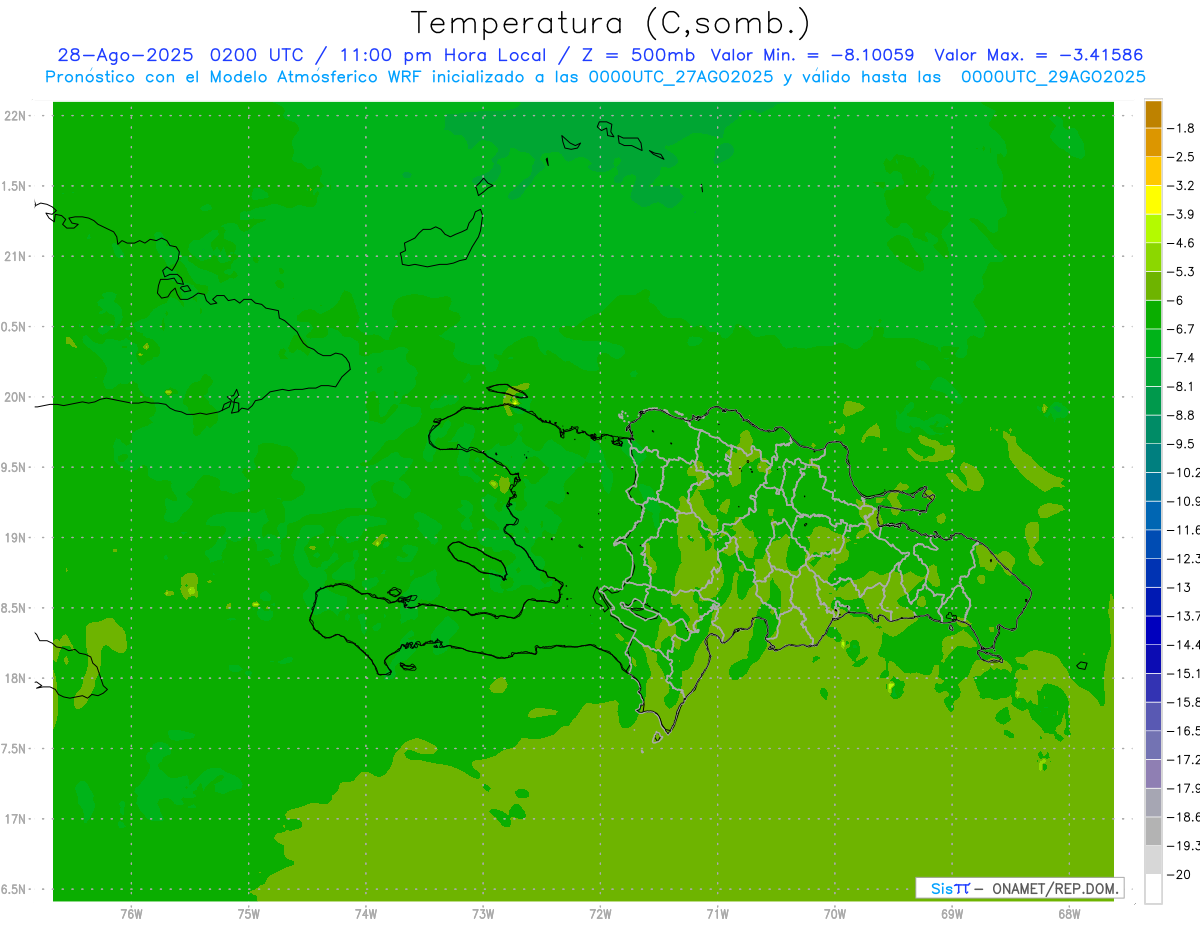Viewport: 1200px width, 927px height.
Task: Pick the deep blue swatch between -13.7 and -14.4
Action: 1153,630
